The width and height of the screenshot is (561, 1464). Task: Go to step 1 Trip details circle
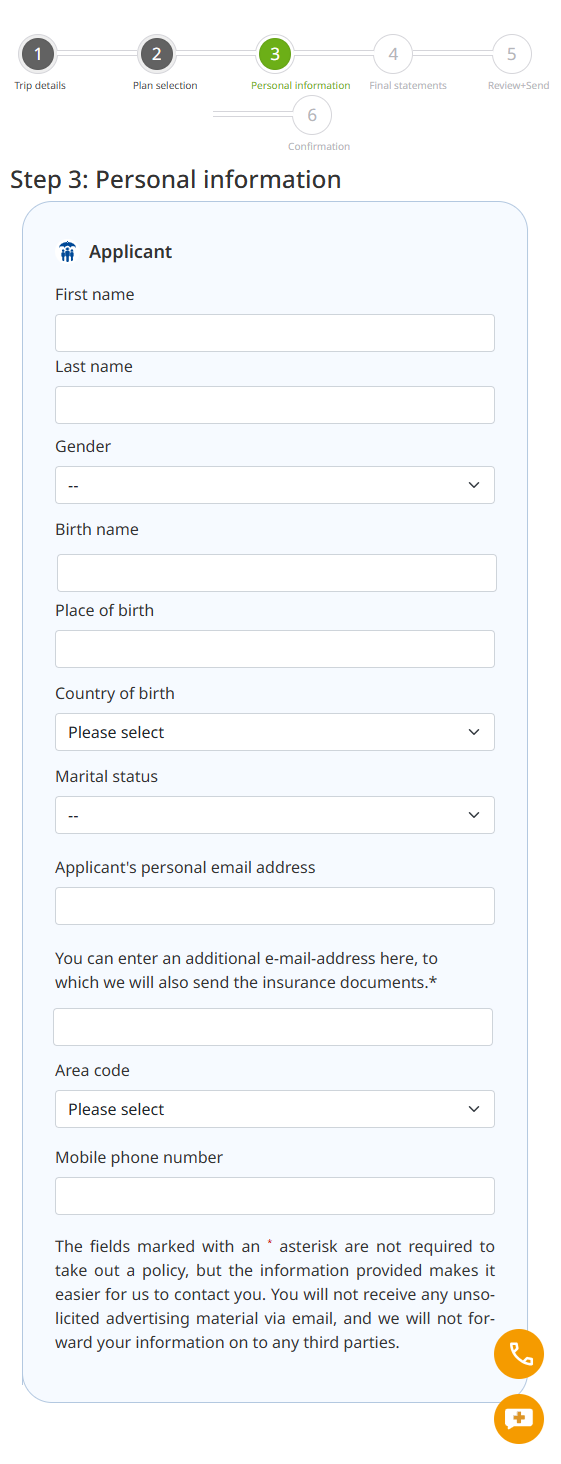pos(38,54)
